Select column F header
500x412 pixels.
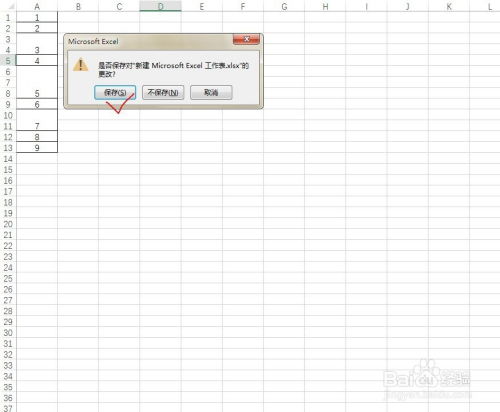point(243,6)
